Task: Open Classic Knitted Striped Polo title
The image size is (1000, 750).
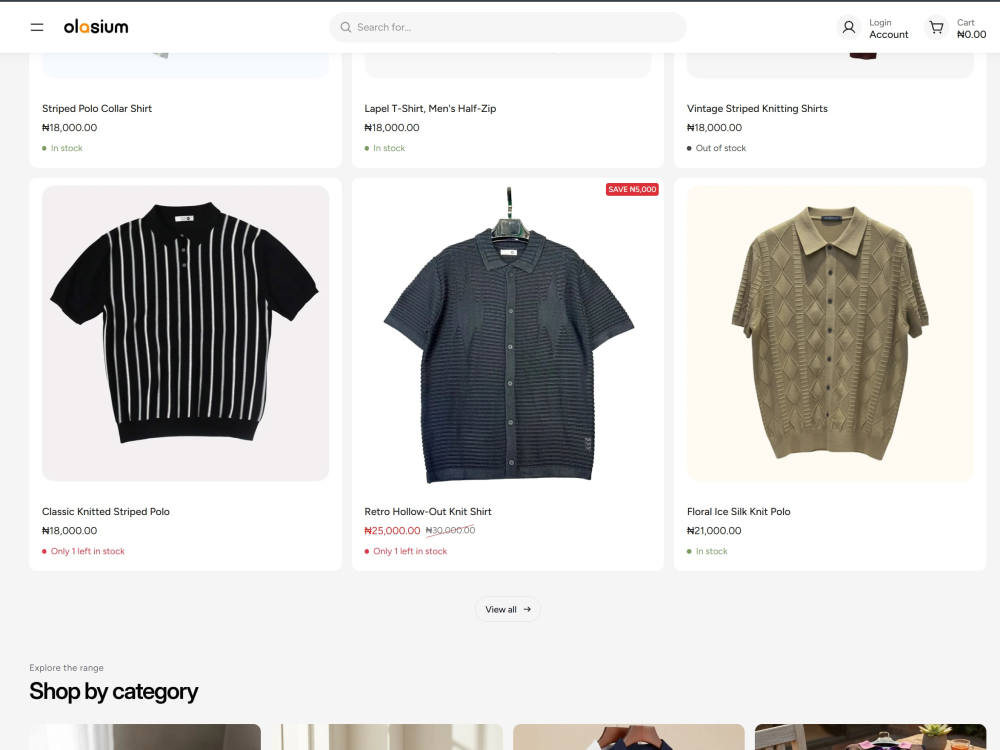Action: (106, 511)
